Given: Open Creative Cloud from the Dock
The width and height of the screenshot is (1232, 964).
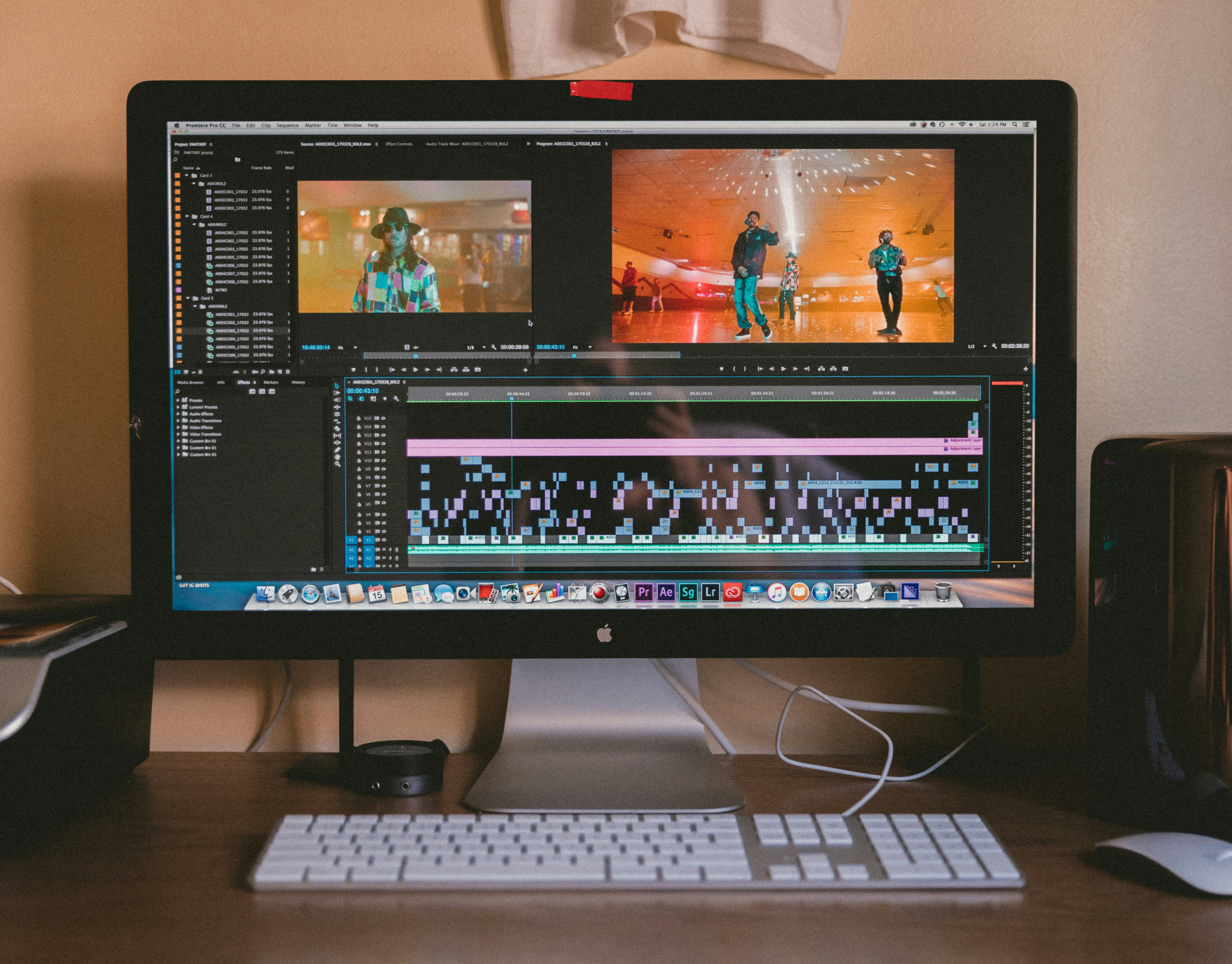Looking at the screenshot, I should tap(733, 592).
